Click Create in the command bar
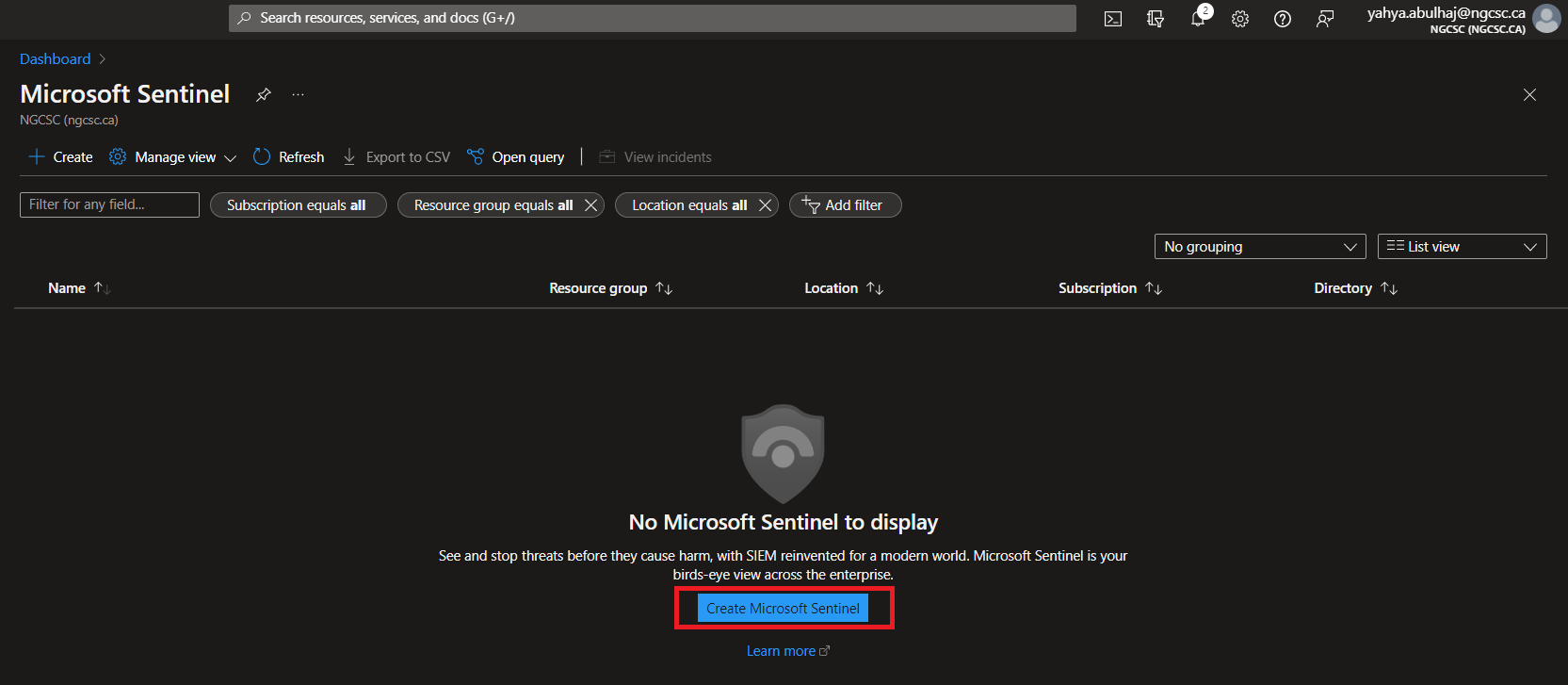 click(61, 157)
